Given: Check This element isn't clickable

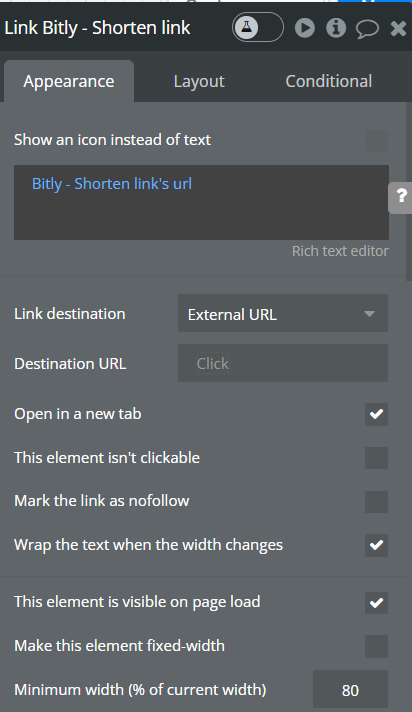Looking at the screenshot, I should point(376,458).
